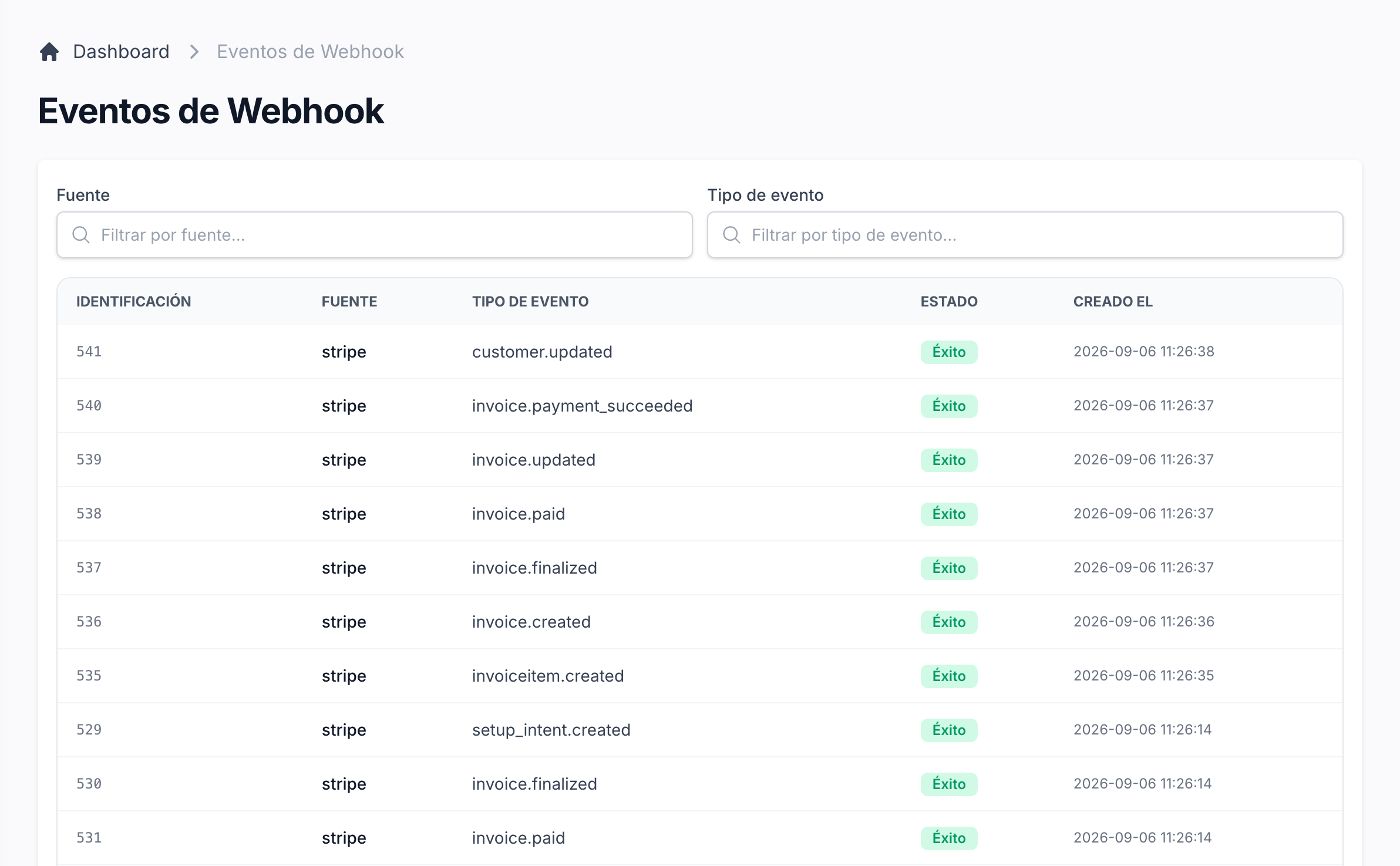Viewport: 1400px width, 866px height.
Task: Select event ID 541
Action: click(x=89, y=352)
